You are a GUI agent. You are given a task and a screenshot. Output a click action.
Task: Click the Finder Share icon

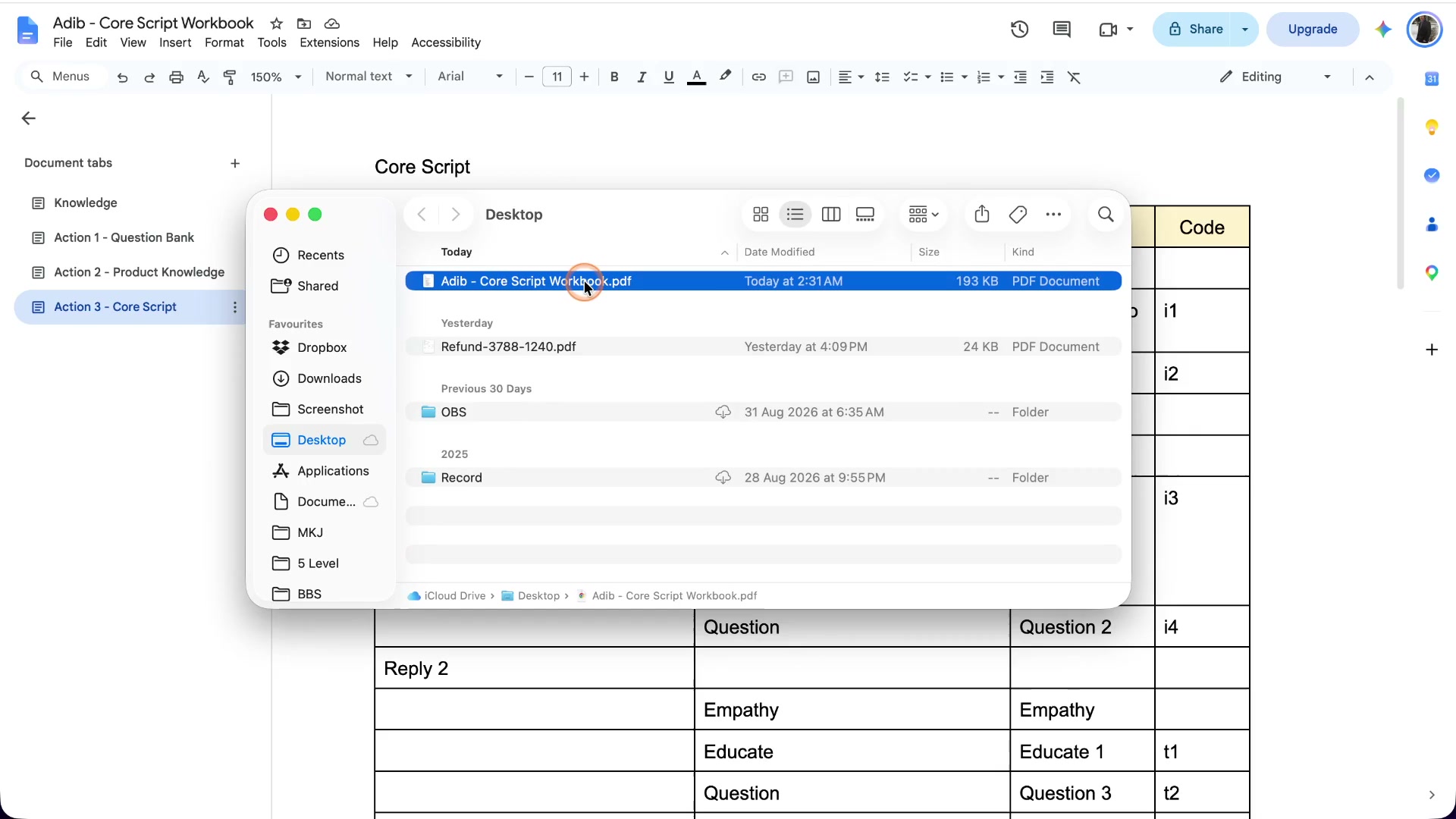982,214
